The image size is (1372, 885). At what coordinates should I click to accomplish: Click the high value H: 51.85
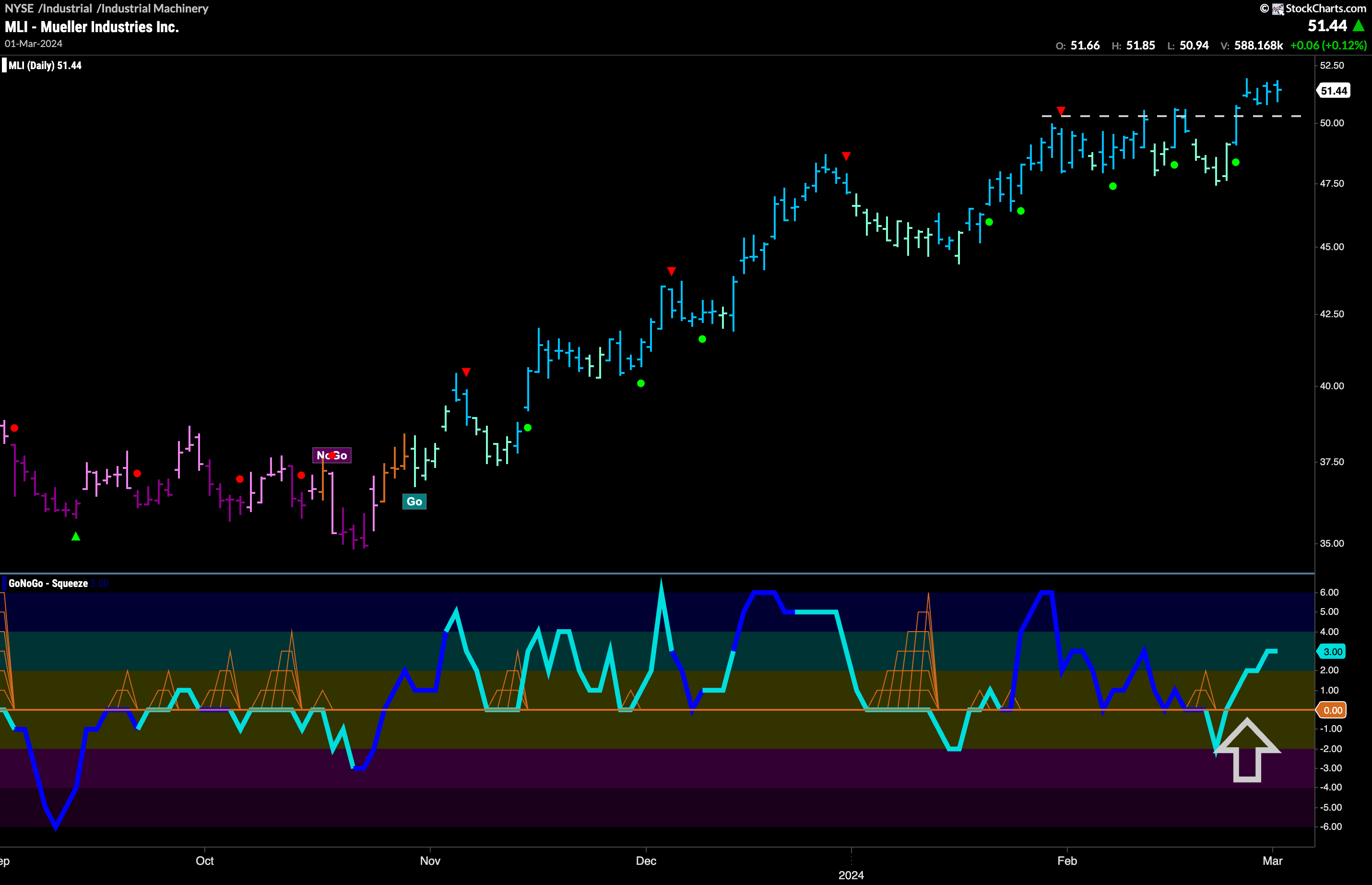tap(1133, 46)
